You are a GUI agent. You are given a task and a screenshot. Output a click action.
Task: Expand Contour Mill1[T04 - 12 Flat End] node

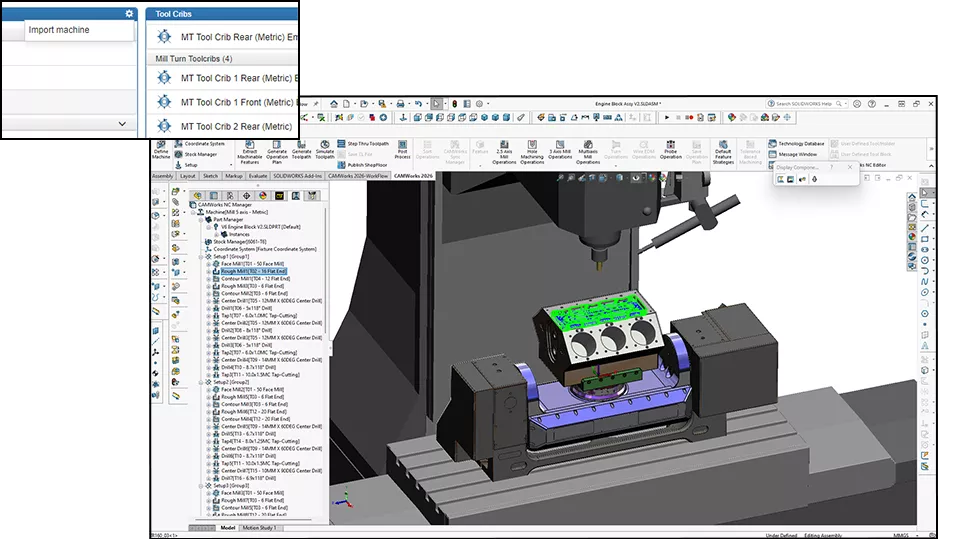click(x=209, y=279)
